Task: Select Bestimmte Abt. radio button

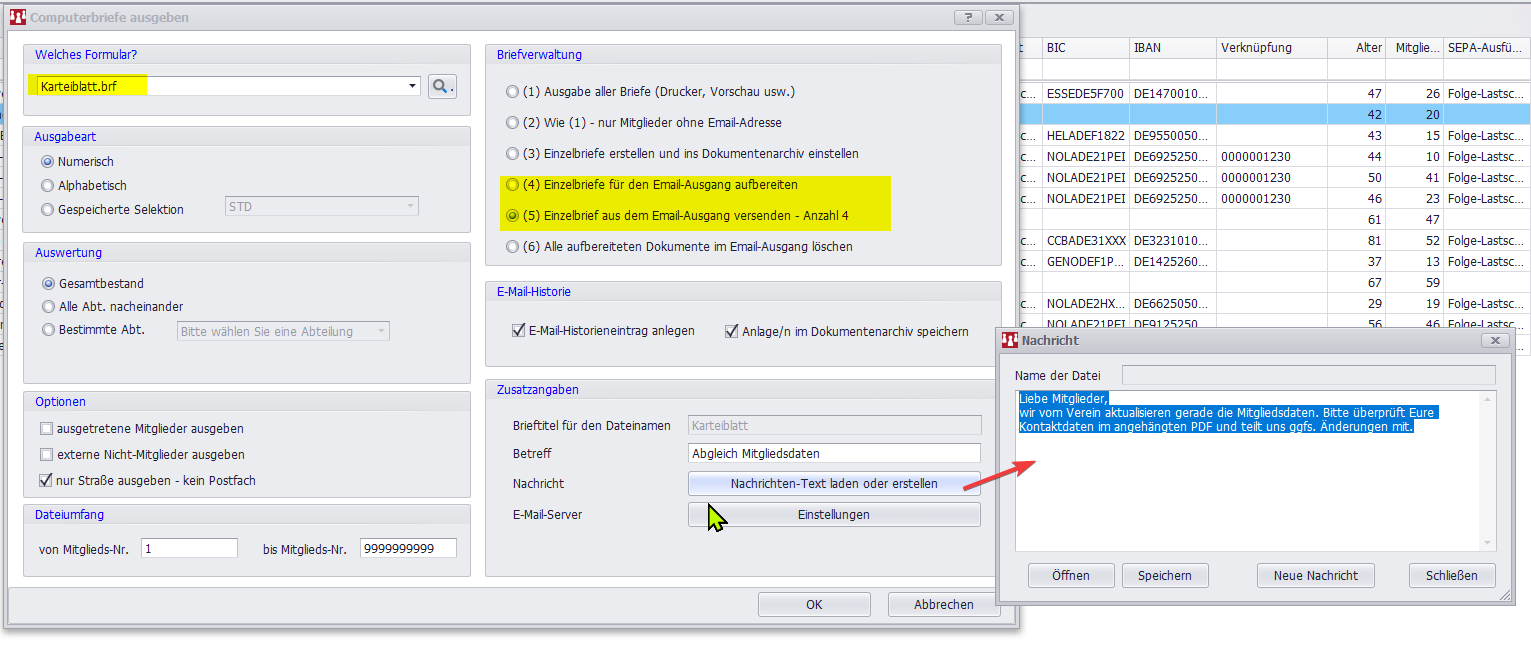Action: 47,330
